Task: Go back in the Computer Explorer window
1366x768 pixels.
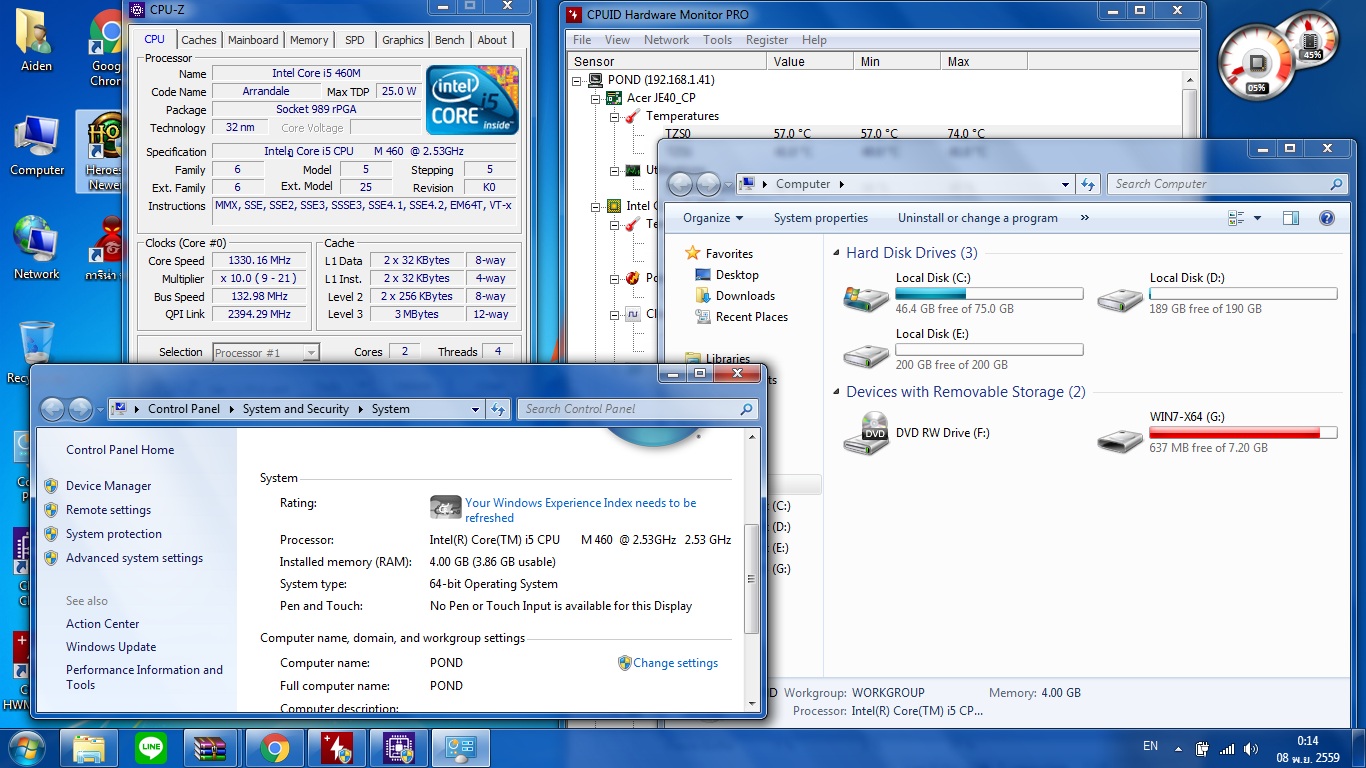Action: tap(681, 184)
